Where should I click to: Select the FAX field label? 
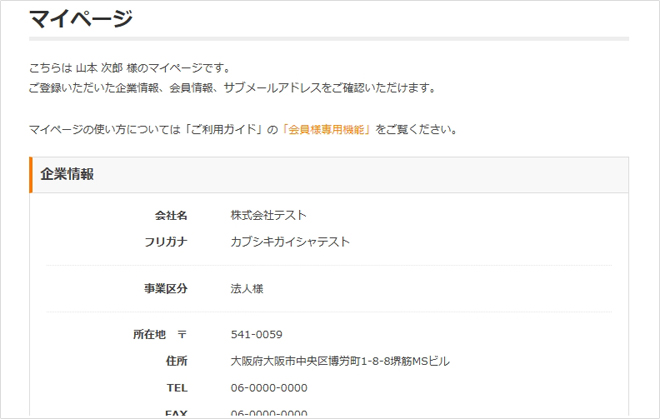(176, 413)
